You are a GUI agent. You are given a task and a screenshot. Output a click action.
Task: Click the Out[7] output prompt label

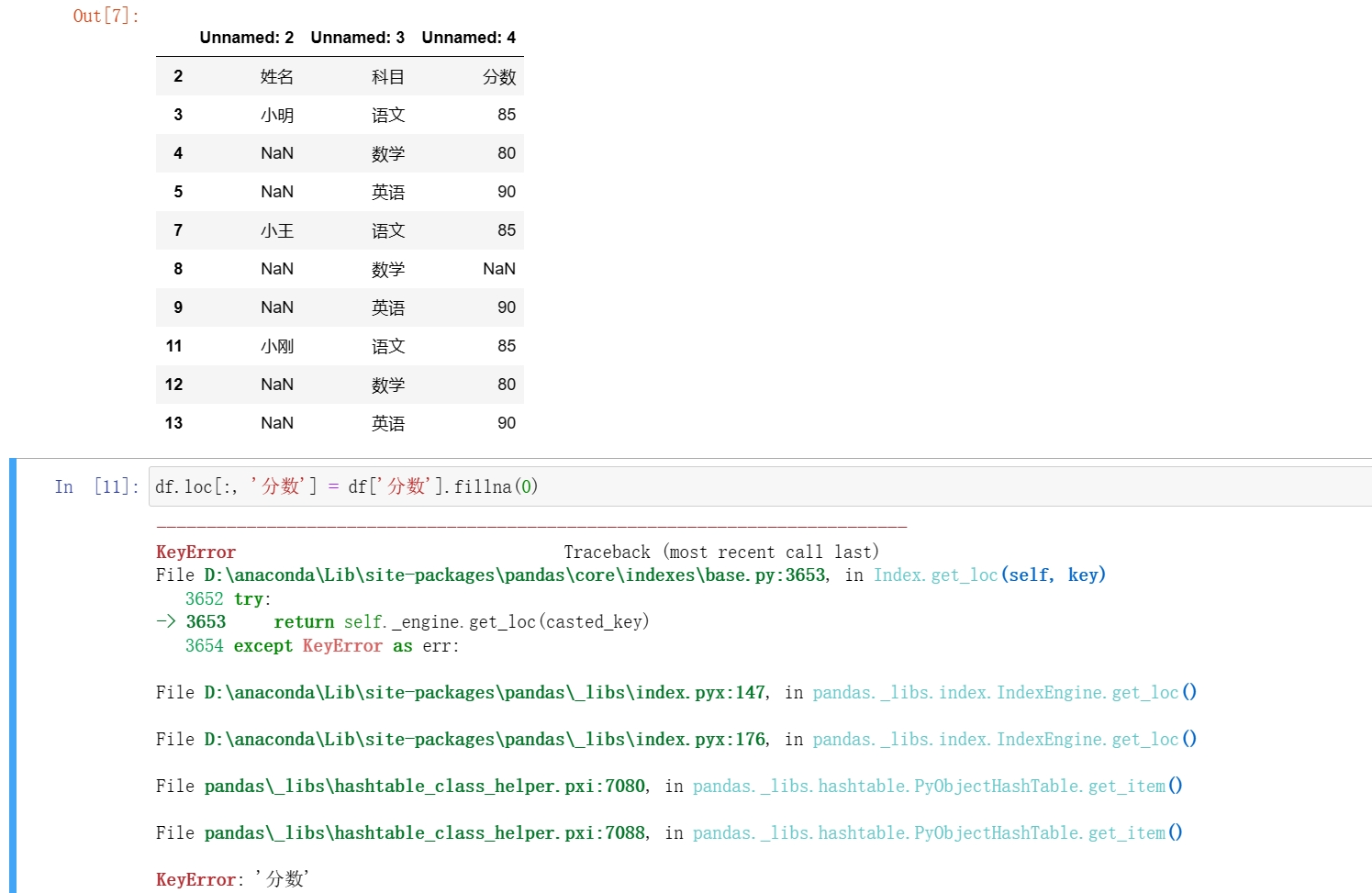tap(106, 16)
